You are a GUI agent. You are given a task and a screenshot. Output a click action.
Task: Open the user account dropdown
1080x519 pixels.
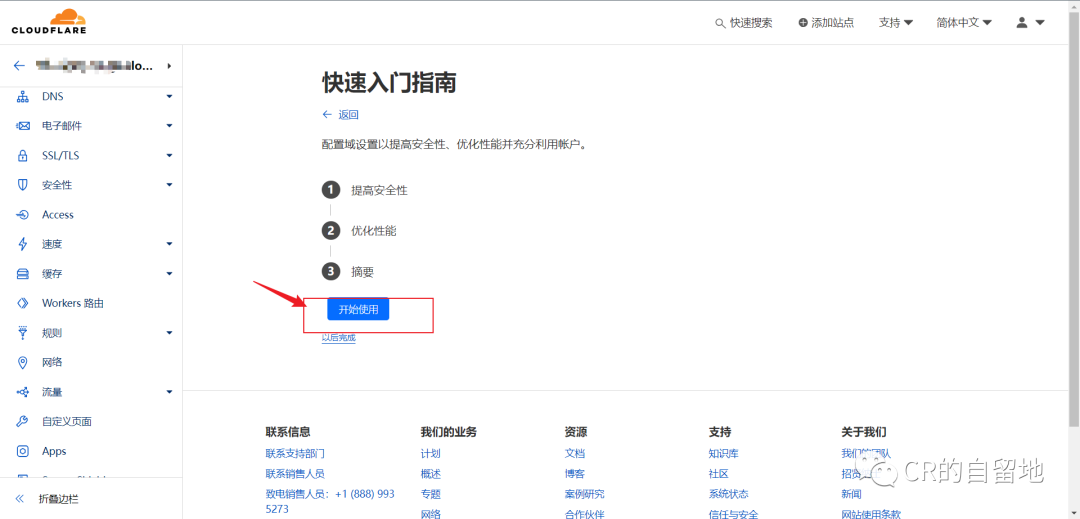tap(1030, 22)
